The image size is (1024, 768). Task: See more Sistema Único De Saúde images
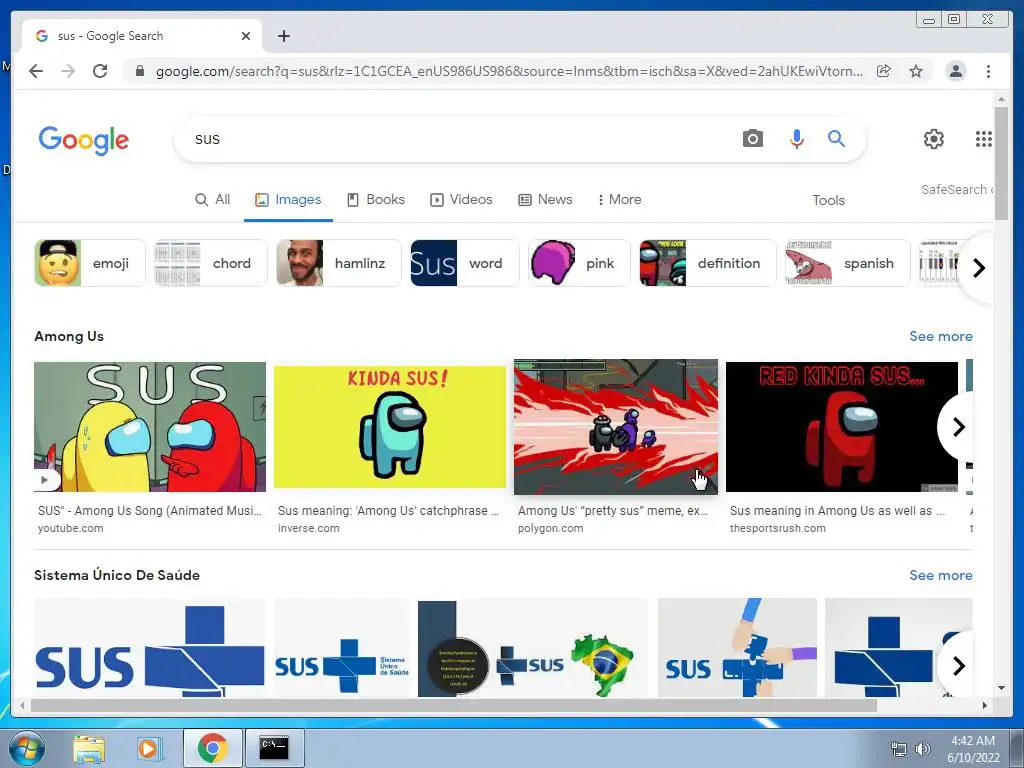click(x=940, y=575)
